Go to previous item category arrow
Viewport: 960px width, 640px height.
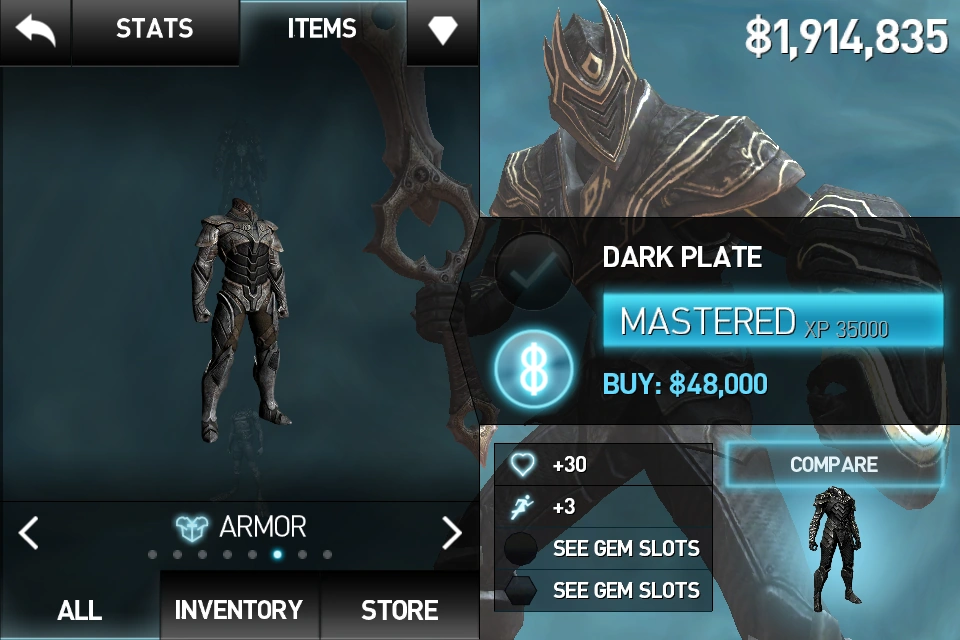pyautogui.click(x=29, y=533)
